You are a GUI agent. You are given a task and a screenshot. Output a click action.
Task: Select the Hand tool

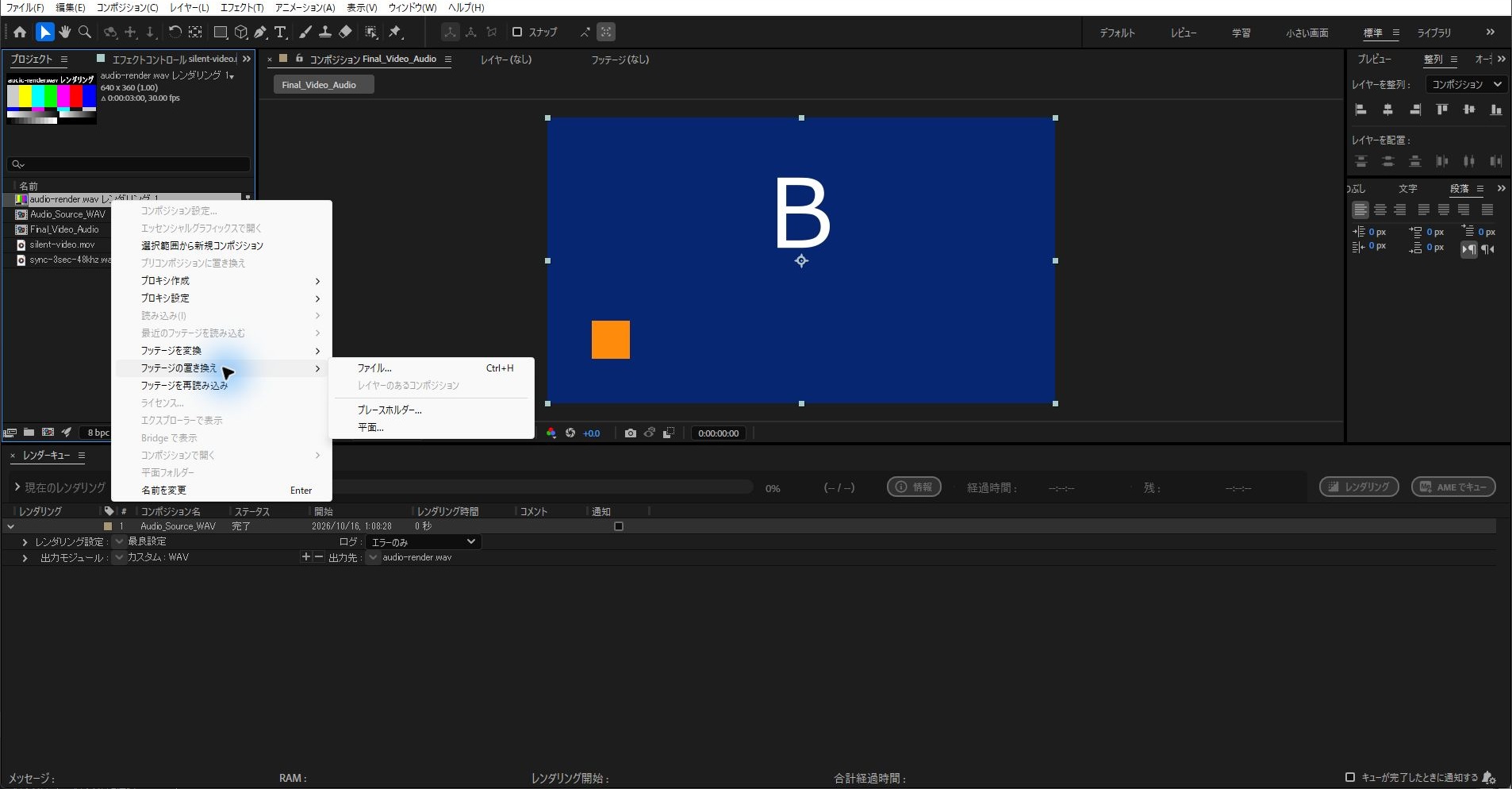pos(65,32)
